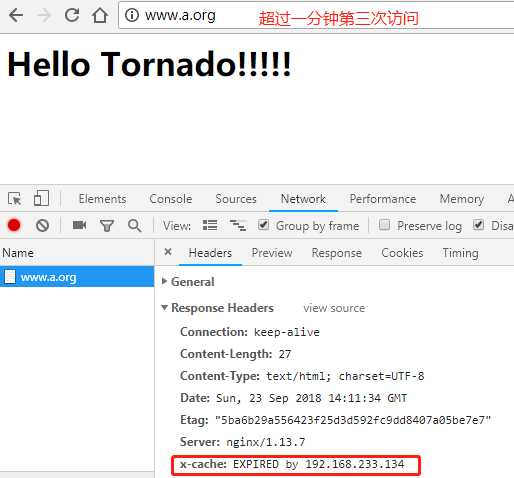
Task: Clear the network log
Action: click(x=42, y=226)
